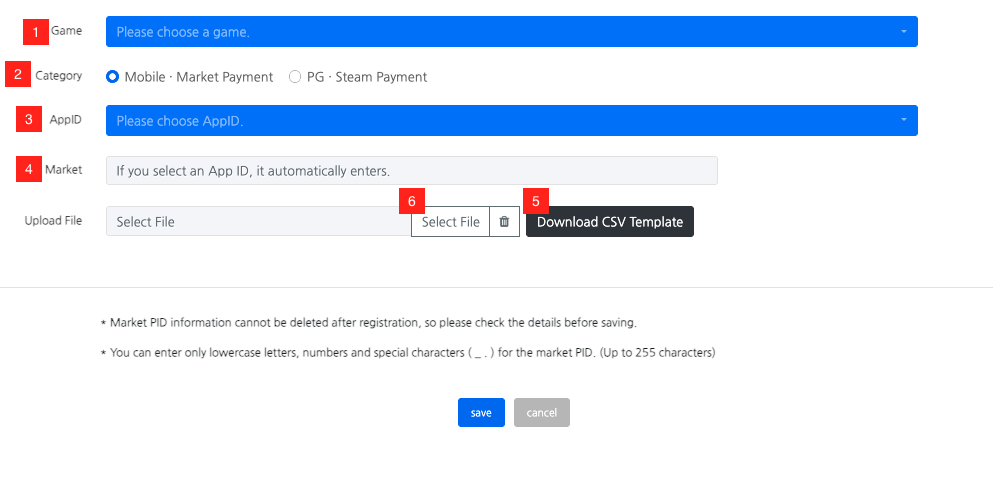Click red marker number 5 above Download button

tap(535, 200)
